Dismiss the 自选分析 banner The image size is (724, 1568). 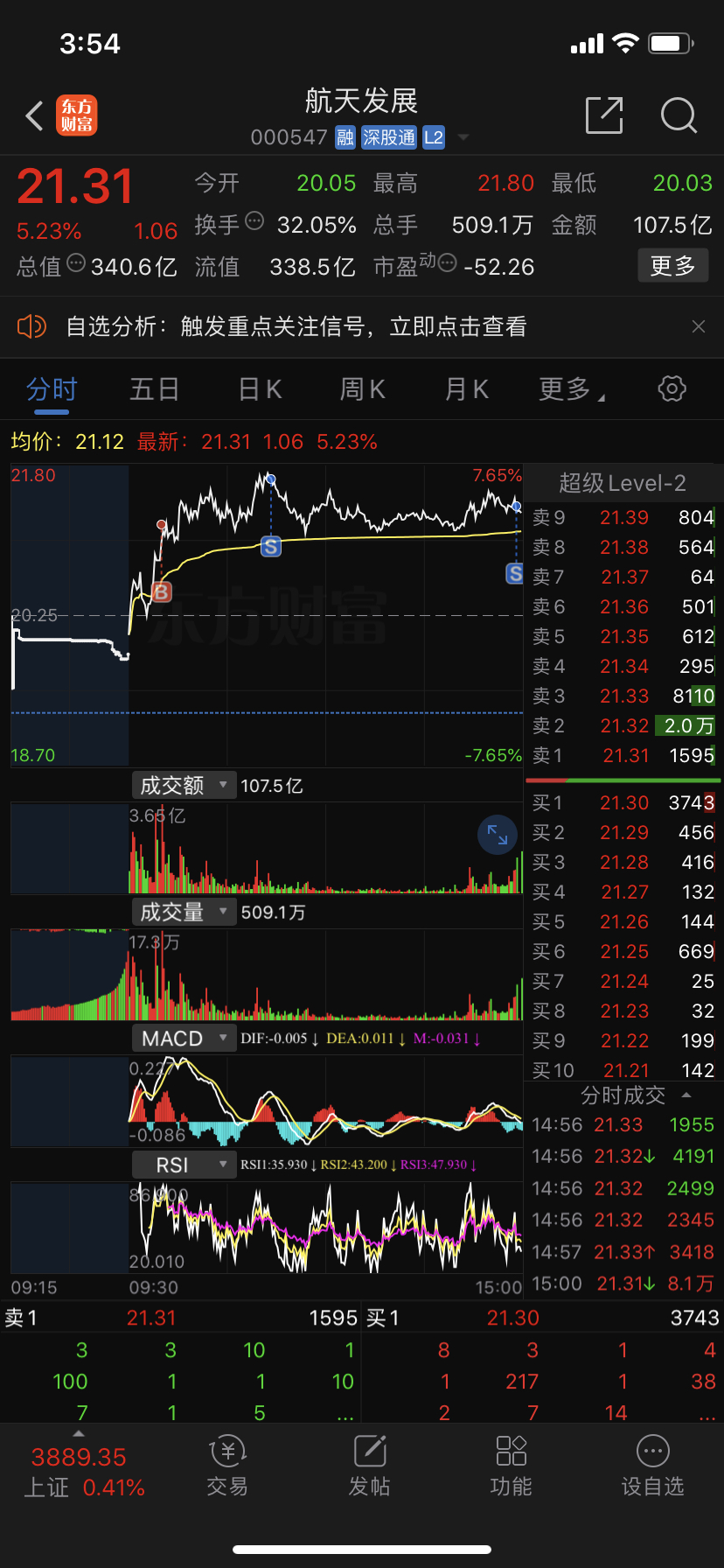tap(698, 326)
